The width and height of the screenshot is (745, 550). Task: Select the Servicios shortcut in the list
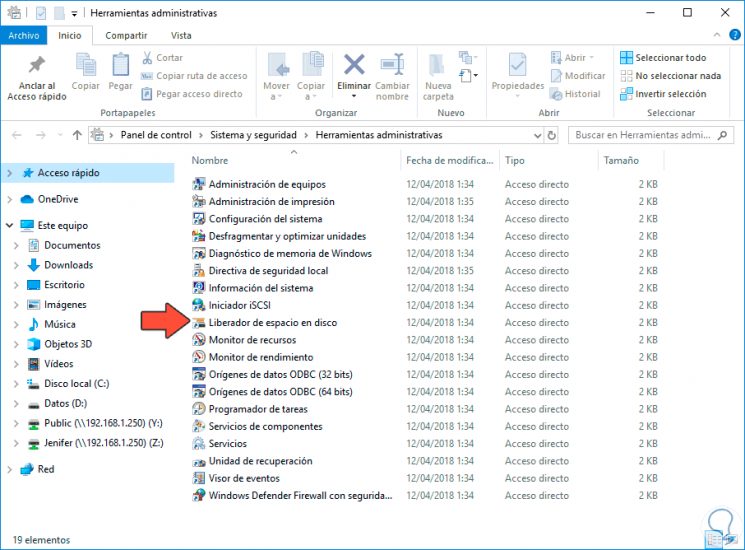[x=227, y=444]
